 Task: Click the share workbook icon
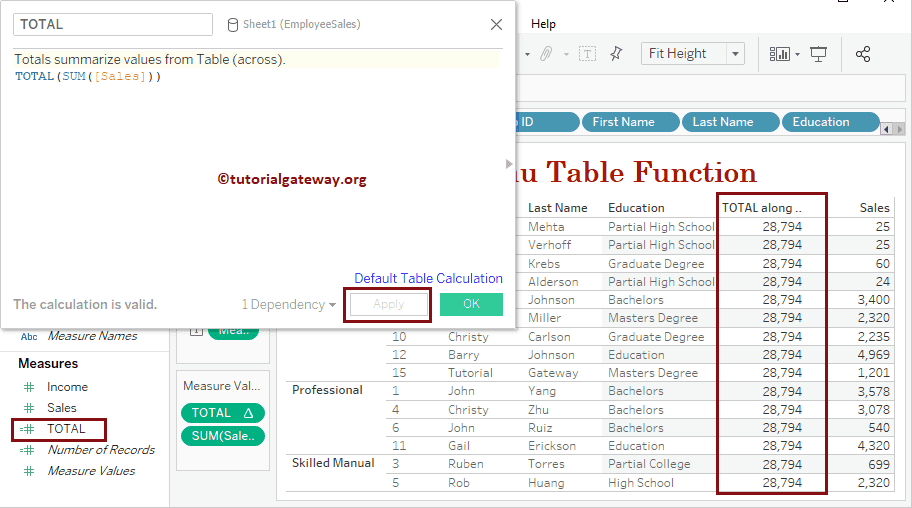863,54
